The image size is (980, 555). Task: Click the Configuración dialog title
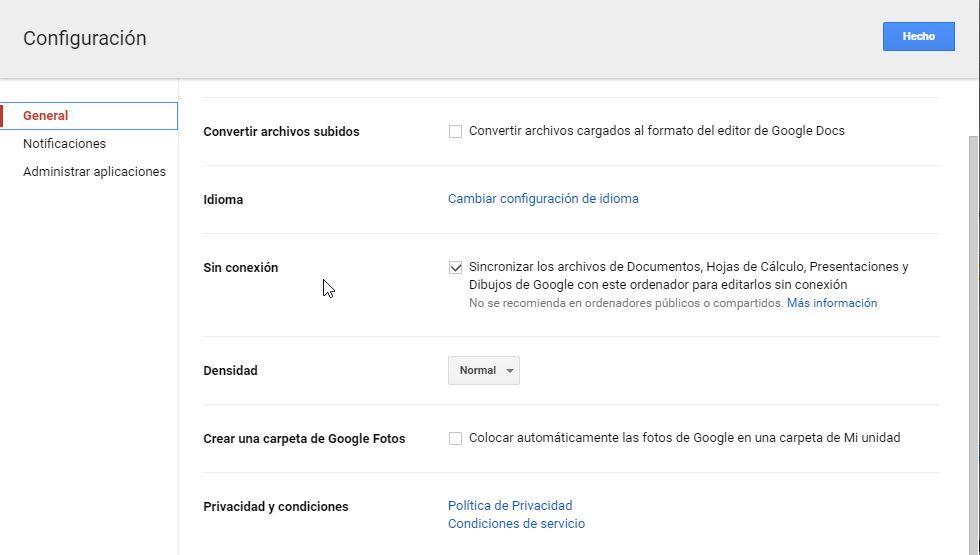[x=85, y=39]
